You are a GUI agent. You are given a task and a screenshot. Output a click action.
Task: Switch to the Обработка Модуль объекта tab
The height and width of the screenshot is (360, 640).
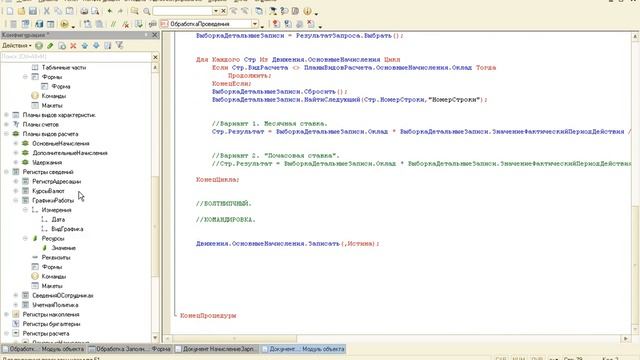[x=43, y=349]
